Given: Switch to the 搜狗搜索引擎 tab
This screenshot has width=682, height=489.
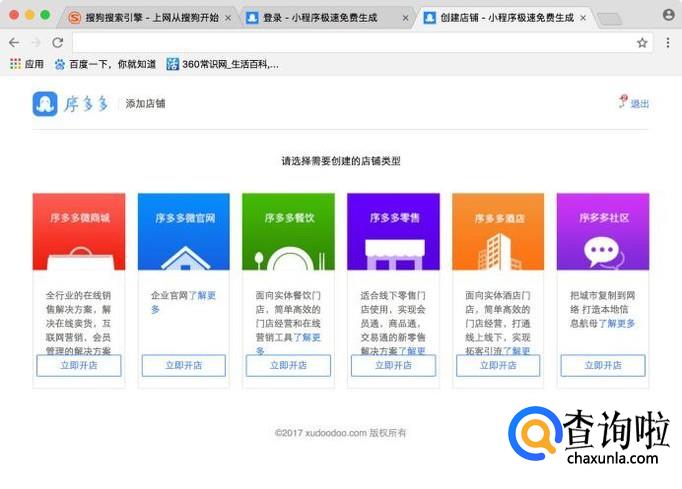Looking at the screenshot, I should tap(148, 18).
